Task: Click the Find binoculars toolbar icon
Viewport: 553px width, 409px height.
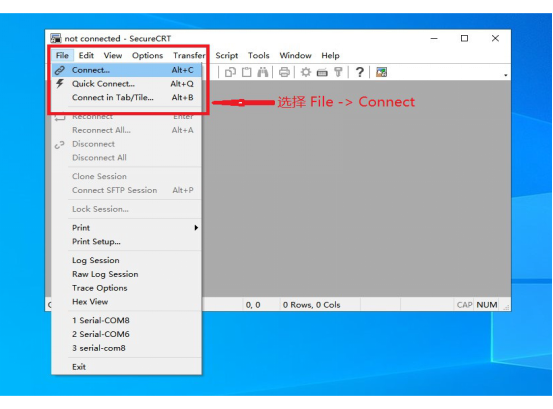Action: 263,72
